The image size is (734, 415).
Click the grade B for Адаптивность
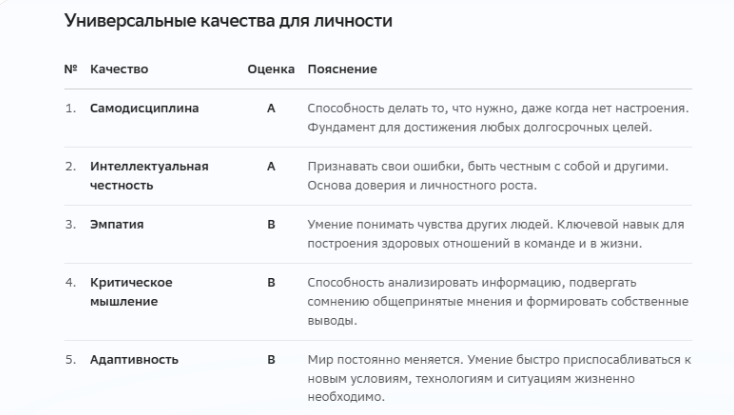point(271,360)
